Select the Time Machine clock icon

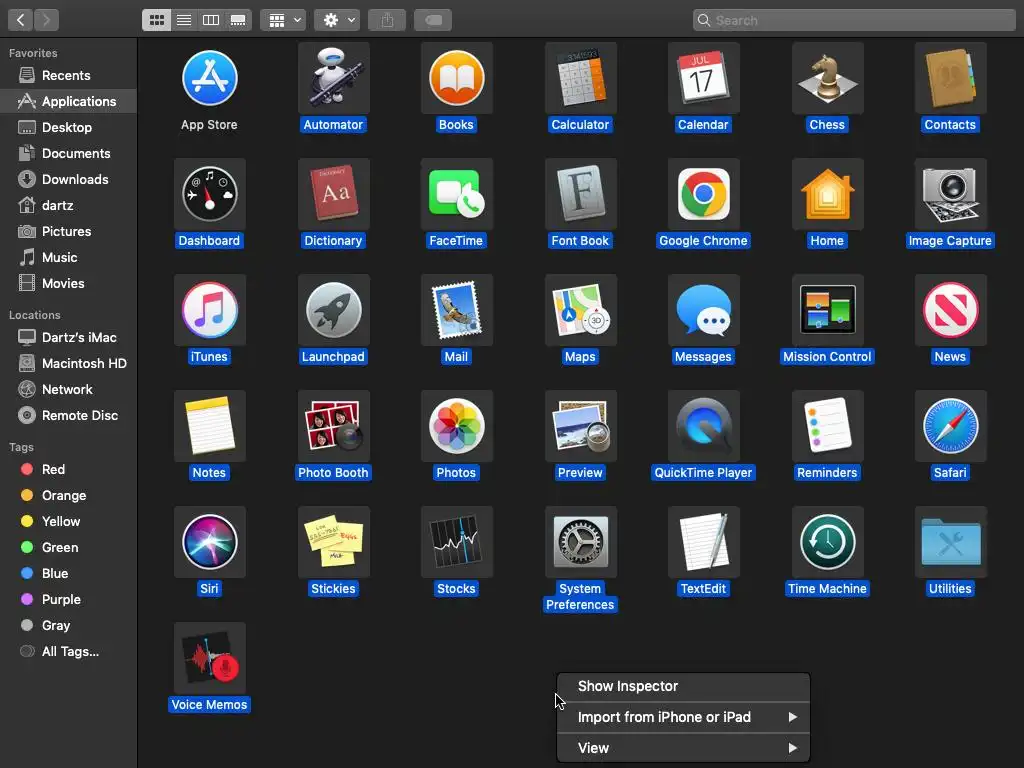827,542
